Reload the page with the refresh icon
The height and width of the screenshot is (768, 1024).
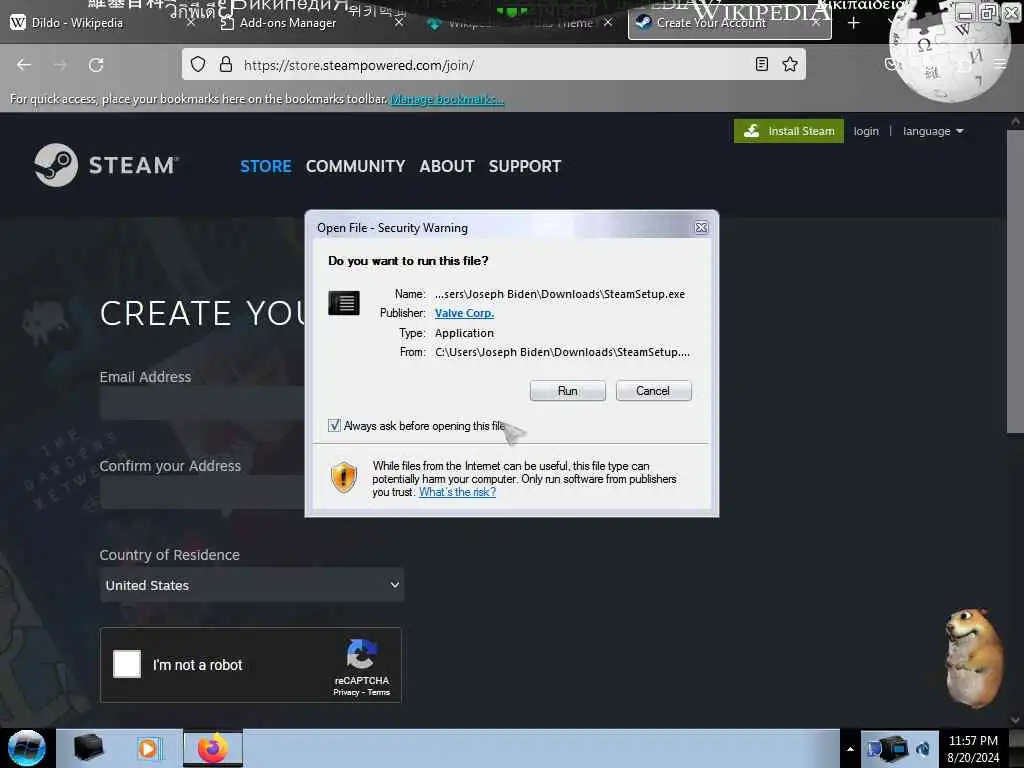tap(96, 65)
